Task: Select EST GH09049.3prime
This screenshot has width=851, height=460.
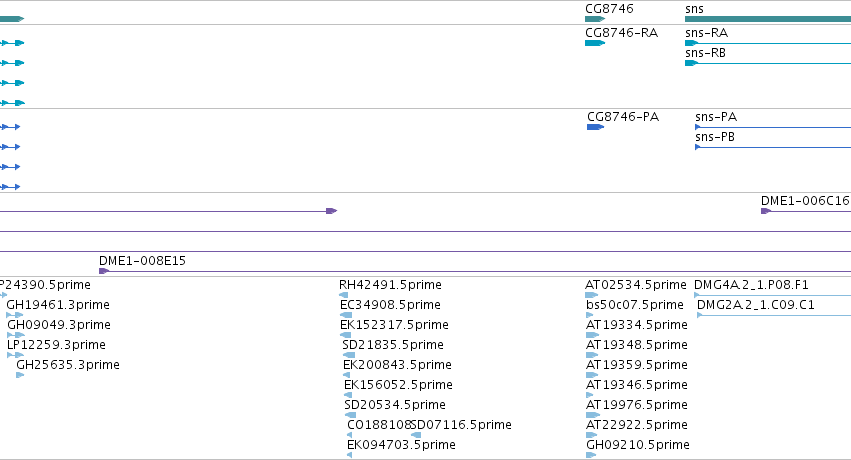Action: (59, 325)
